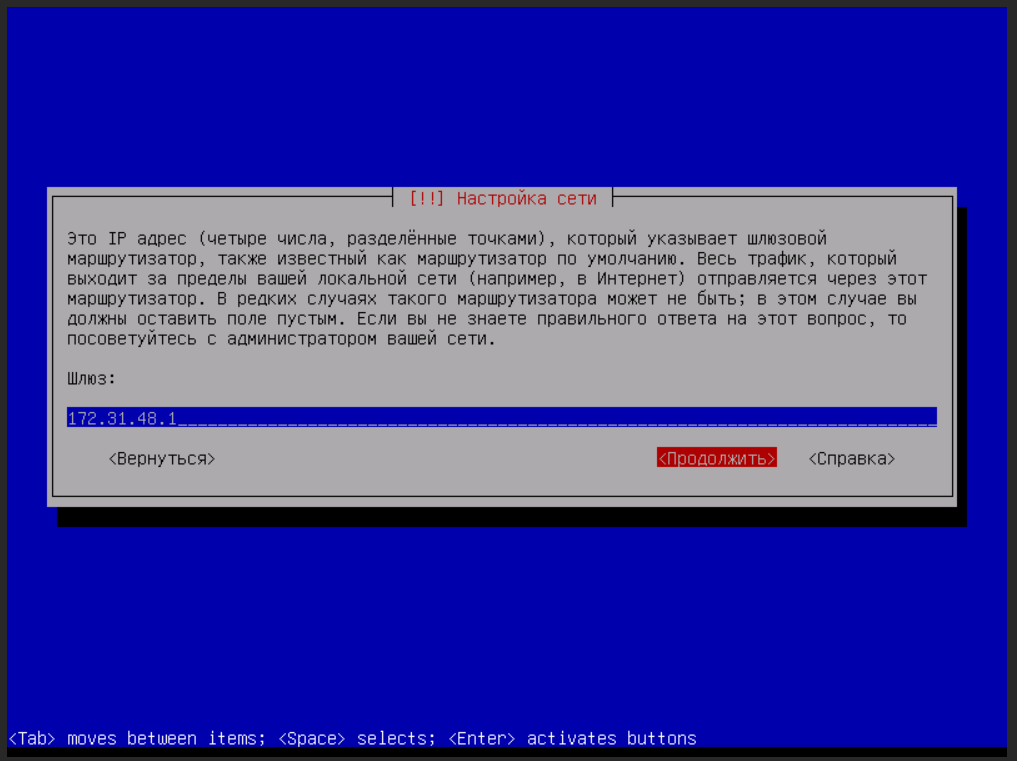The height and width of the screenshot is (761, 1017).
Task: Click the "Настройка сети" dialog title
Action: (526, 198)
